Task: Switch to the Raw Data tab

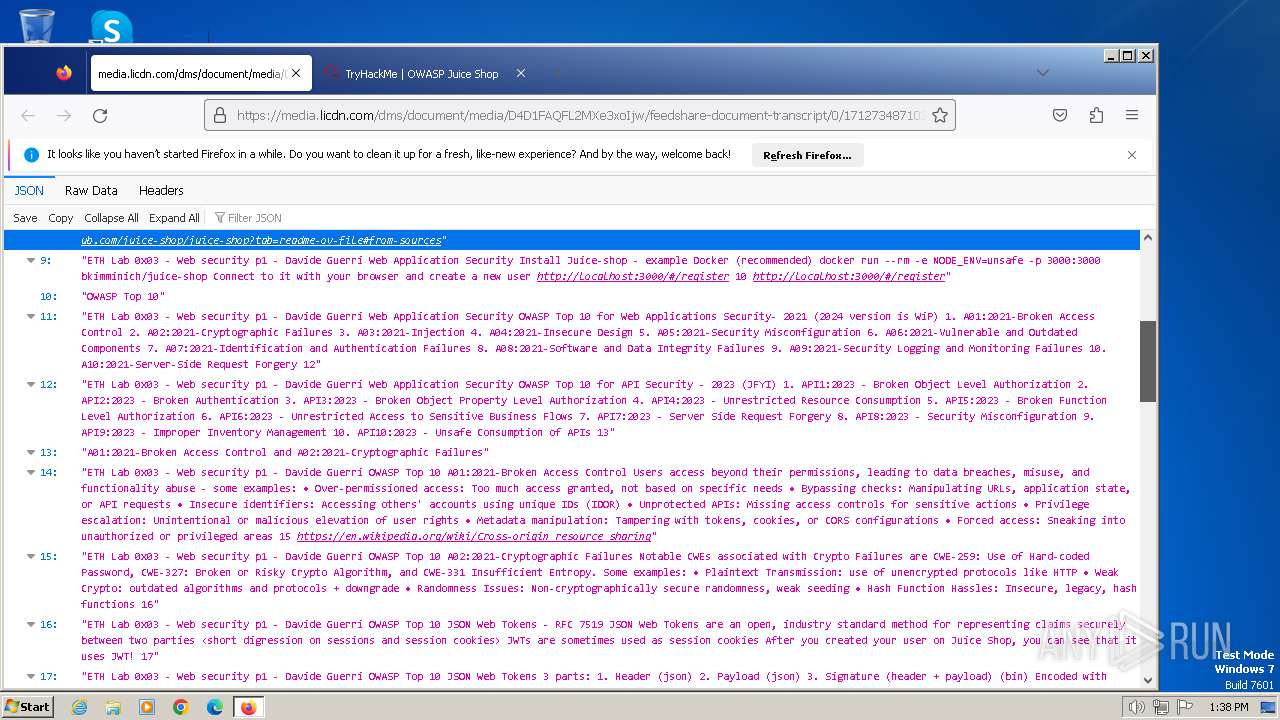Action: (x=91, y=190)
